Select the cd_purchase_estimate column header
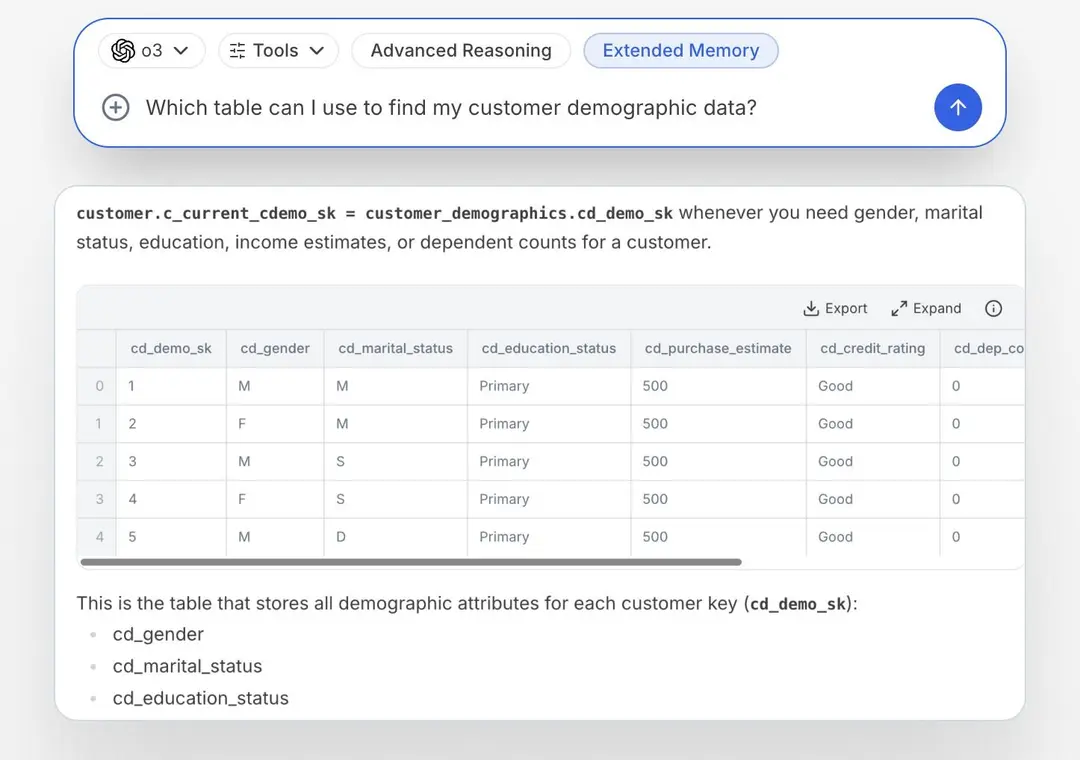Image resolution: width=1080 pixels, height=760 pixels. 718,348
